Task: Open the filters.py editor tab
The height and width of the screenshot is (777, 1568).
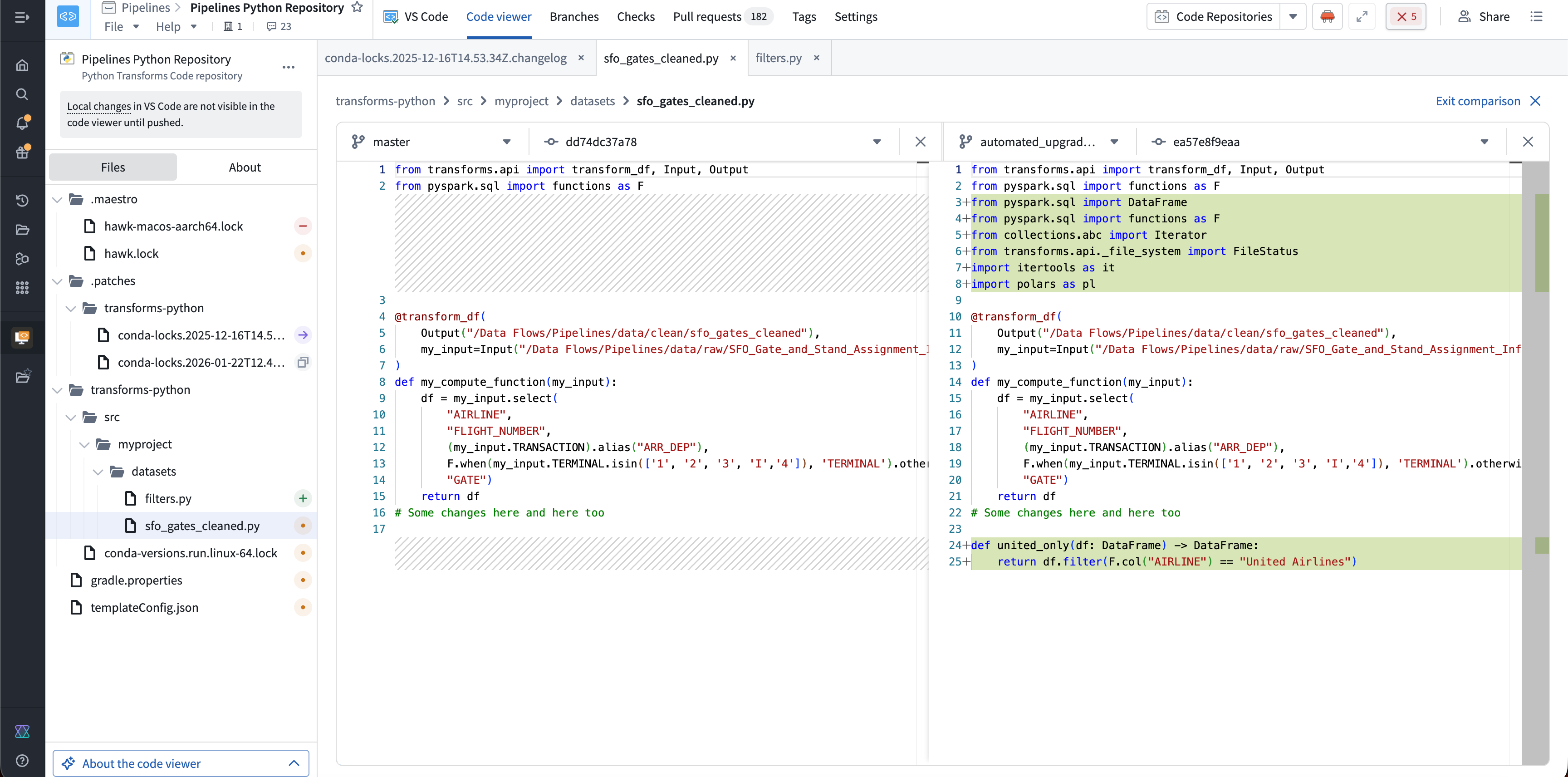Action: 779,58
